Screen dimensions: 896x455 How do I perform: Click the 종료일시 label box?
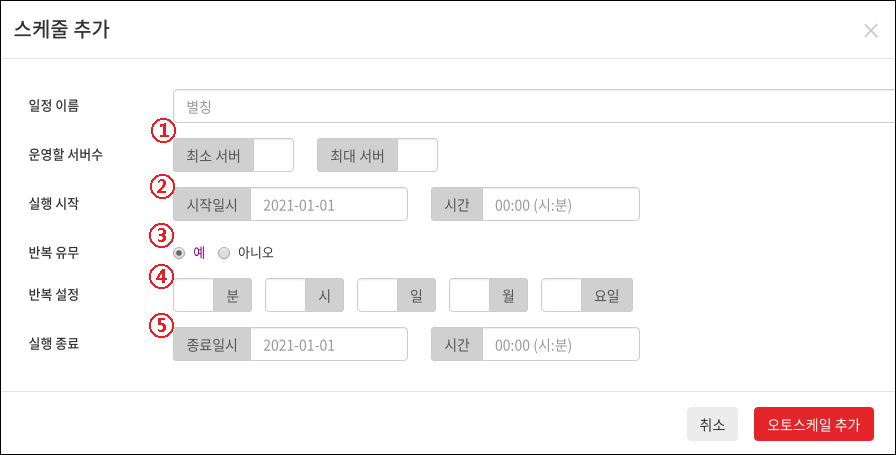212,344
